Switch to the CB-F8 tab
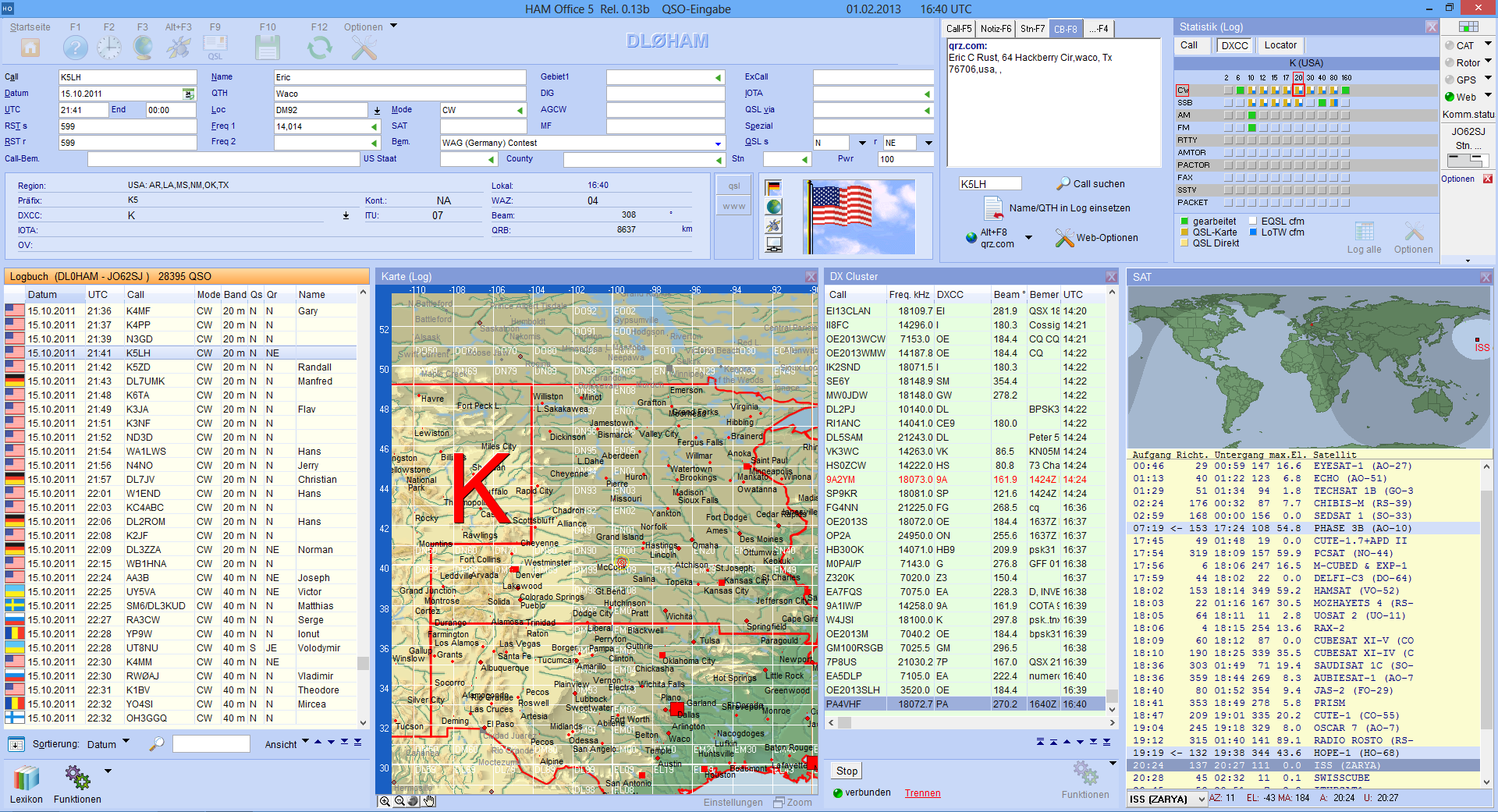Image resolution: width=1498 pixels, height=812 pixels. point(1066,29)
